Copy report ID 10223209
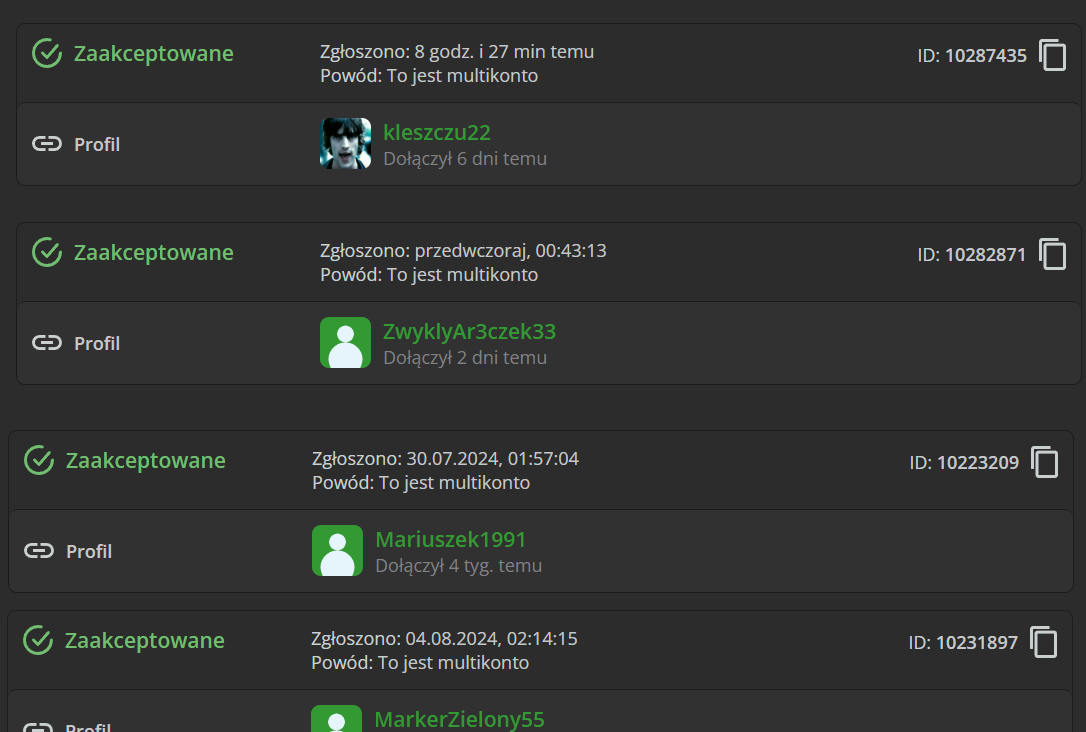Screen dimensions: 1086x732 (1044, 462)
